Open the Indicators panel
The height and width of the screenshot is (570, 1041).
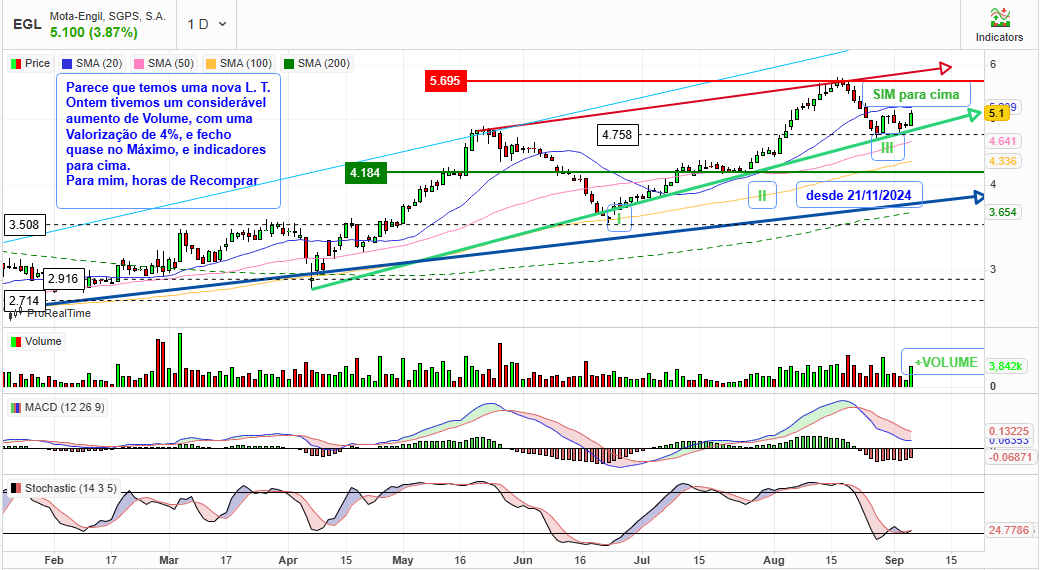coord(999,25)
